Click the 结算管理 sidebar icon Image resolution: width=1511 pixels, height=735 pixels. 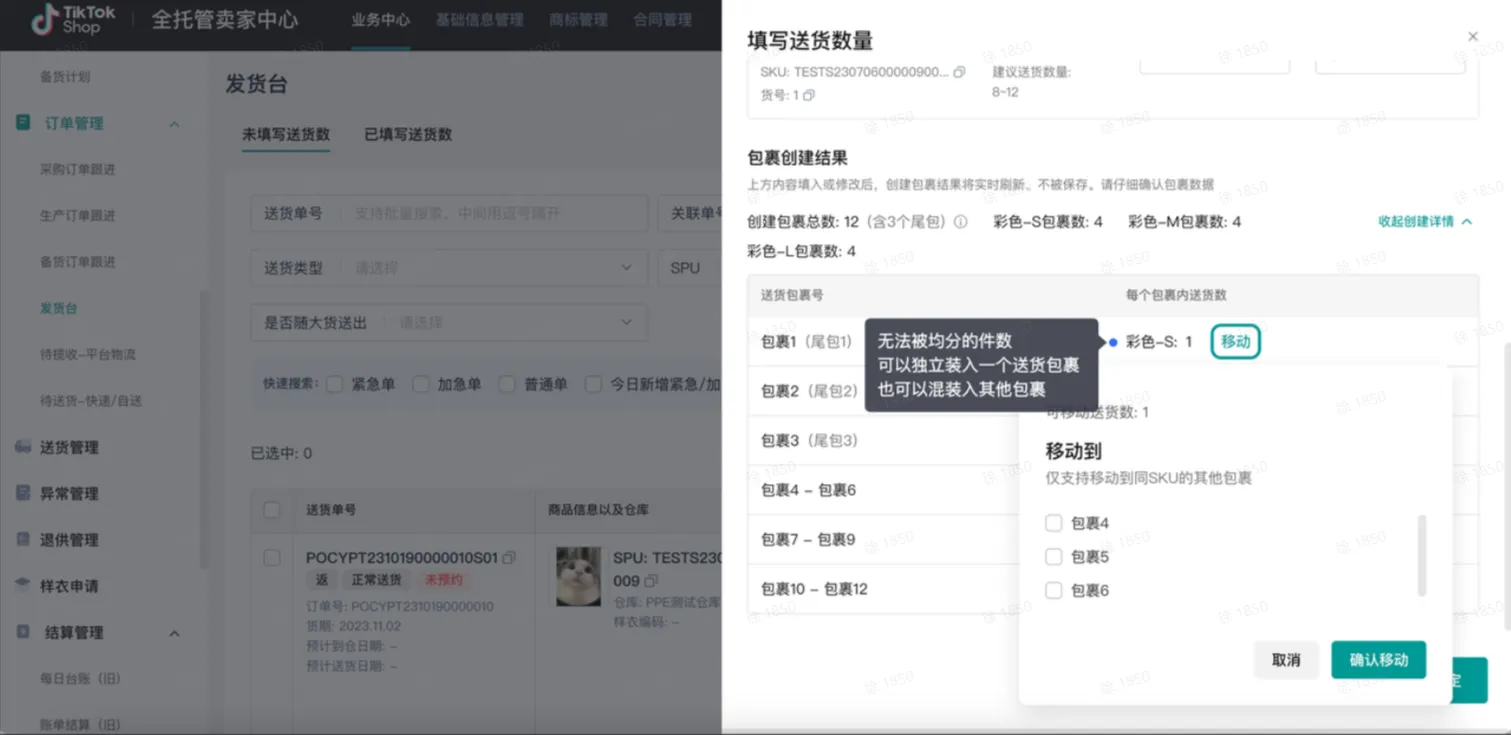23,632
